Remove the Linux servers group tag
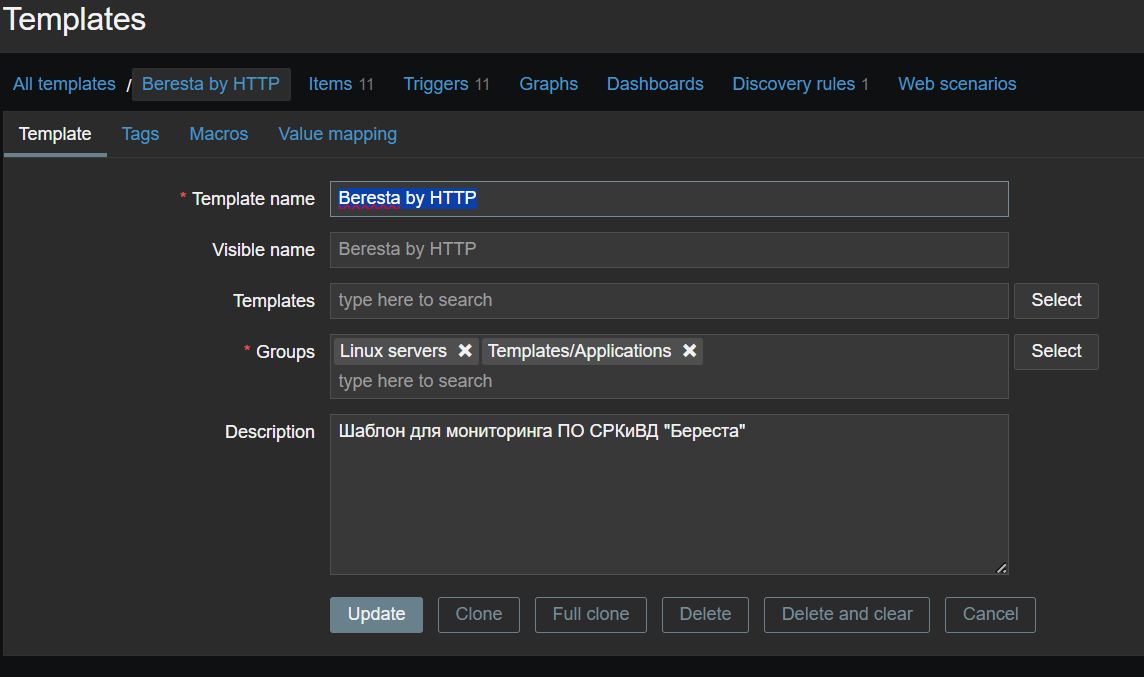Viewport: 1144px width, 677px height. pyautogui.click(x=465, y=351)
